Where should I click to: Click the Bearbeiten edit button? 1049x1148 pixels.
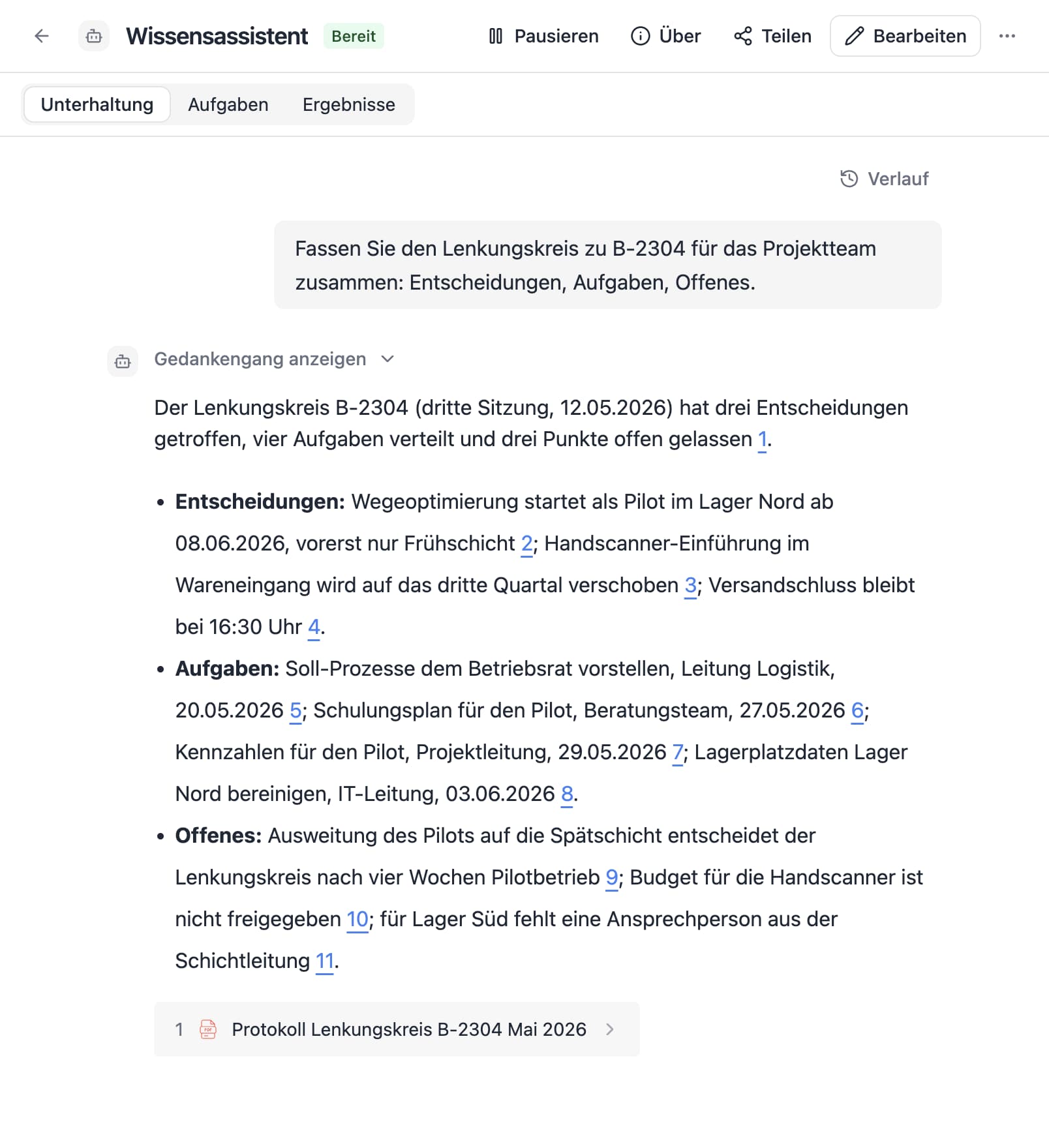pyautogui.click(x=905, y=36)
